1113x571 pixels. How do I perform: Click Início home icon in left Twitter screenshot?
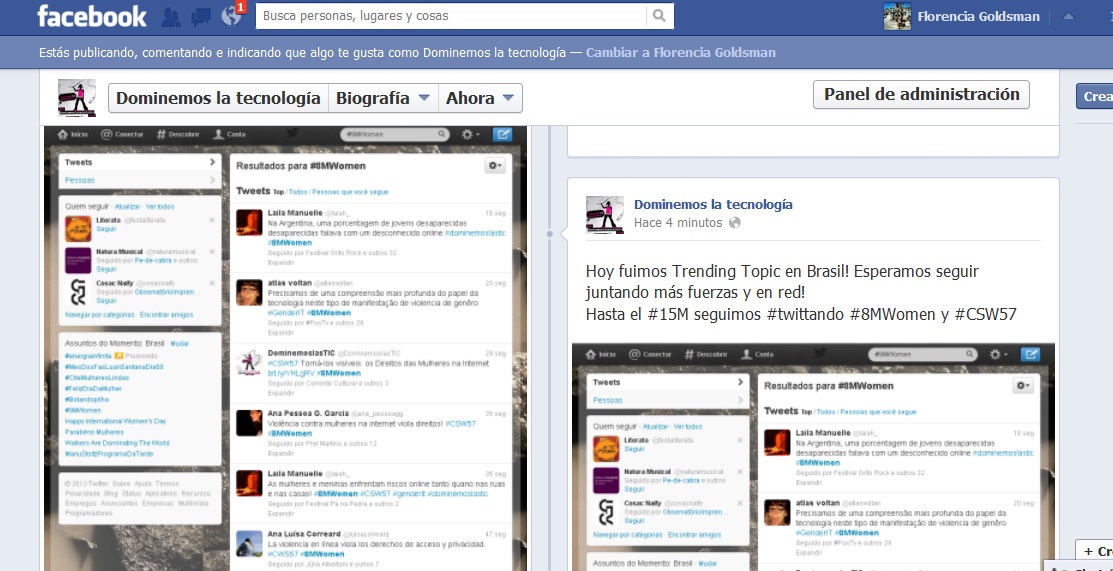point(72,134)
